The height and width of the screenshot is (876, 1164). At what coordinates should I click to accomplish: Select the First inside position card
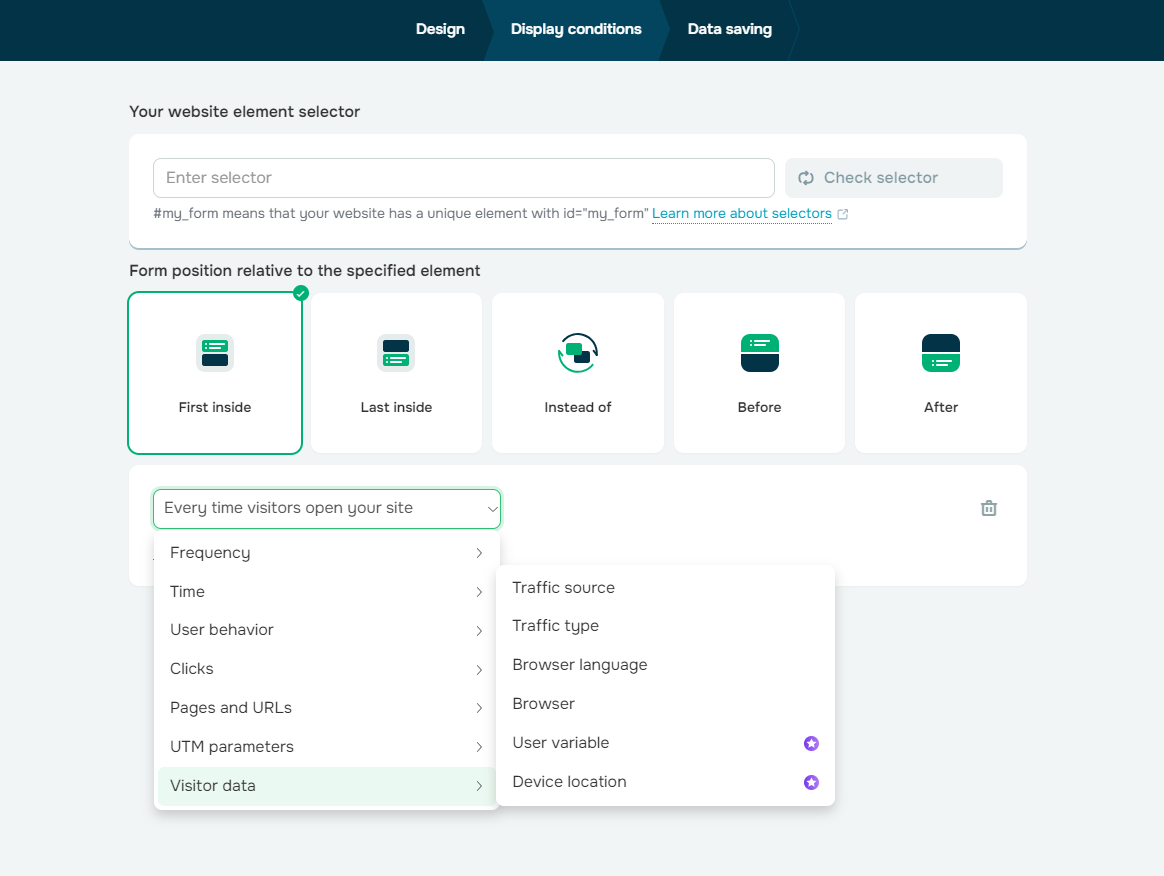click(x=215, y=373)
